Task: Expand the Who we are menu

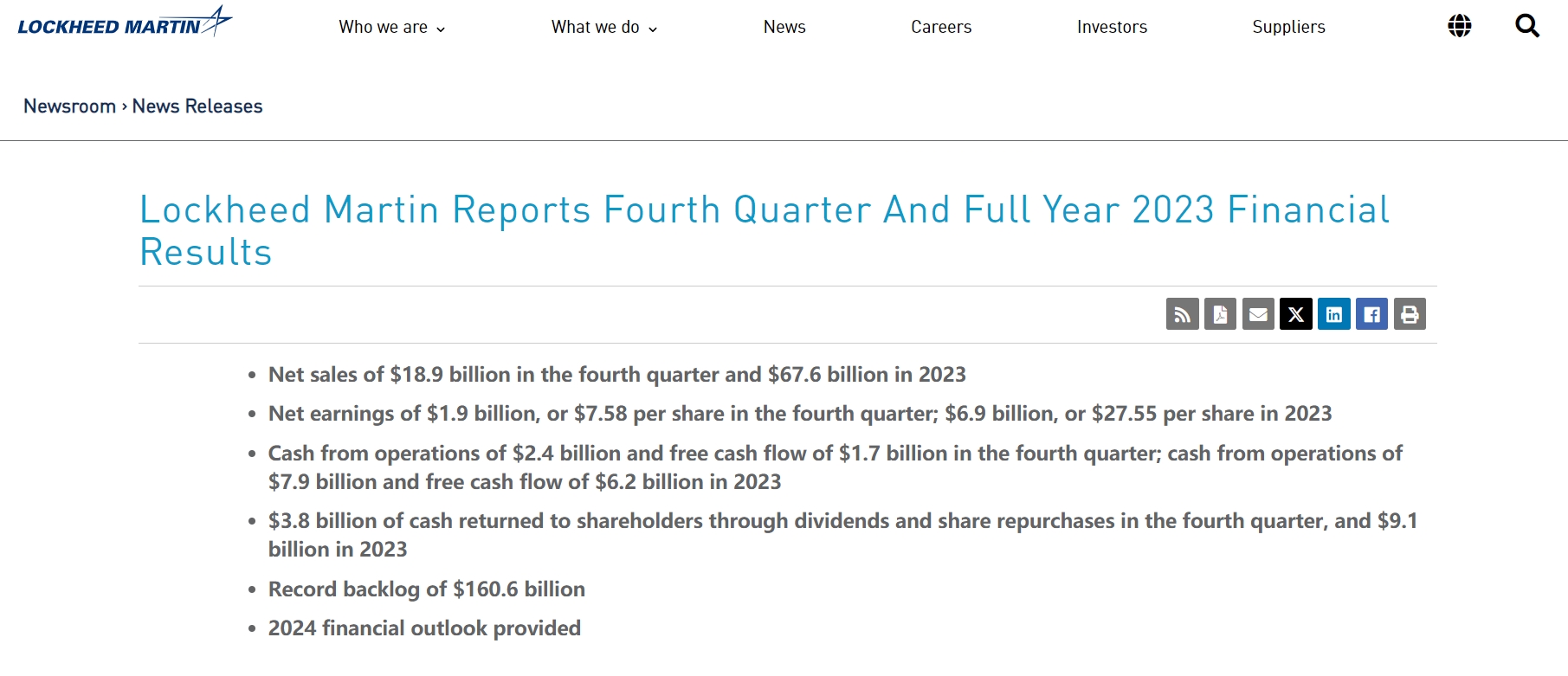Action: pos(391,27)
